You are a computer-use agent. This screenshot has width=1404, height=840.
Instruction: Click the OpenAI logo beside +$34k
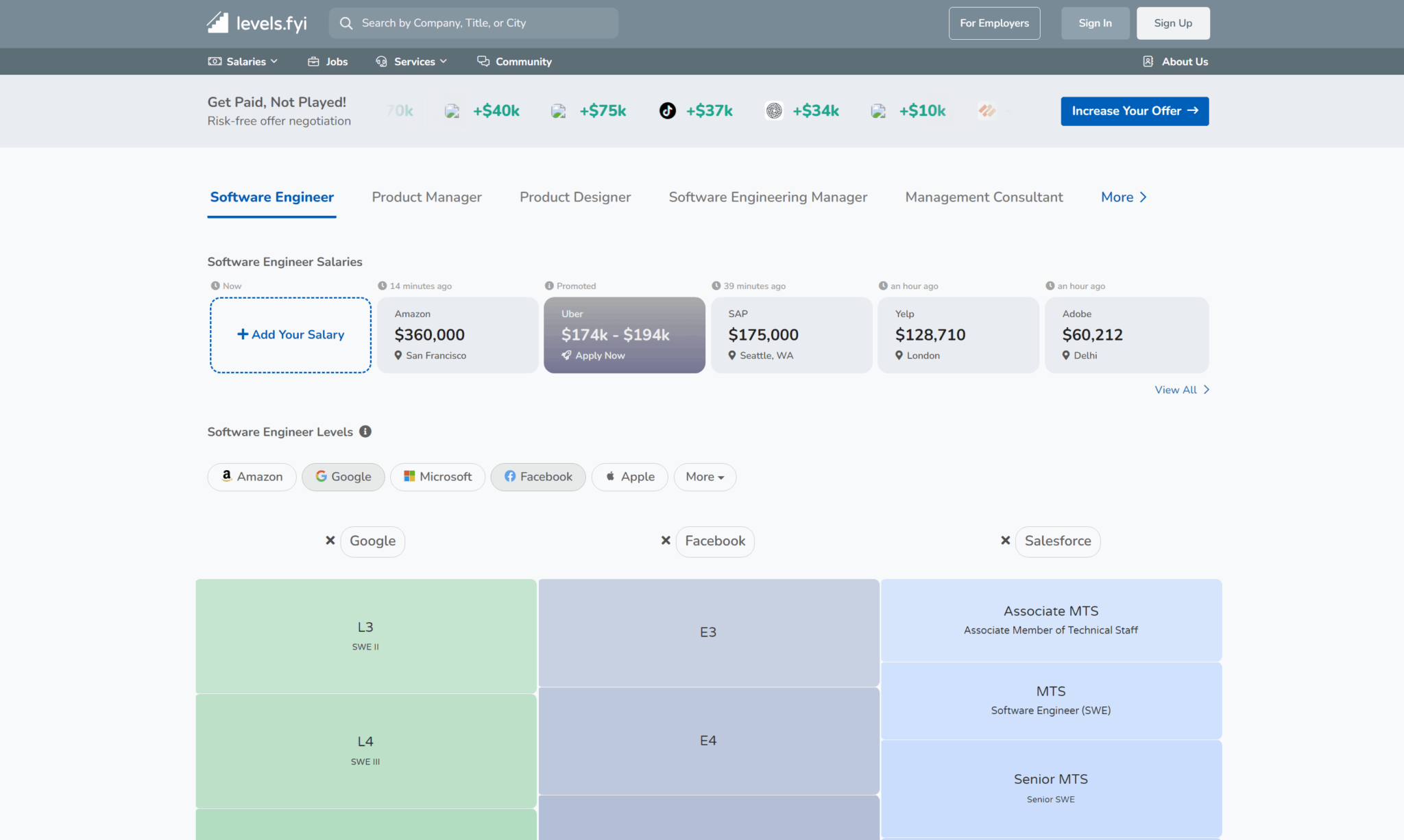(774, 110)
